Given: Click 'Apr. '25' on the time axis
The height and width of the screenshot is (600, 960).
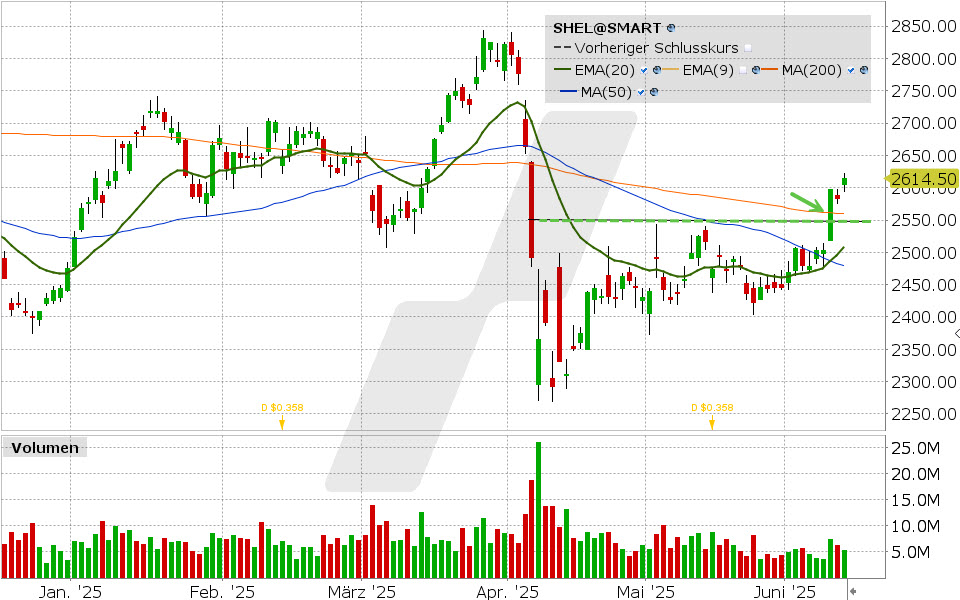Looking at the screenshot, I should coord(508,592).
